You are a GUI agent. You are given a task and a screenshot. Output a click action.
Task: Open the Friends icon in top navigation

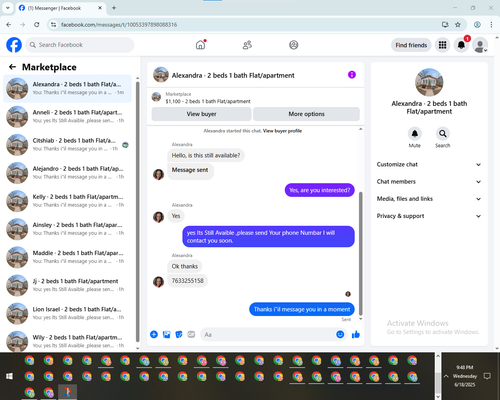[x=247, y=45]
